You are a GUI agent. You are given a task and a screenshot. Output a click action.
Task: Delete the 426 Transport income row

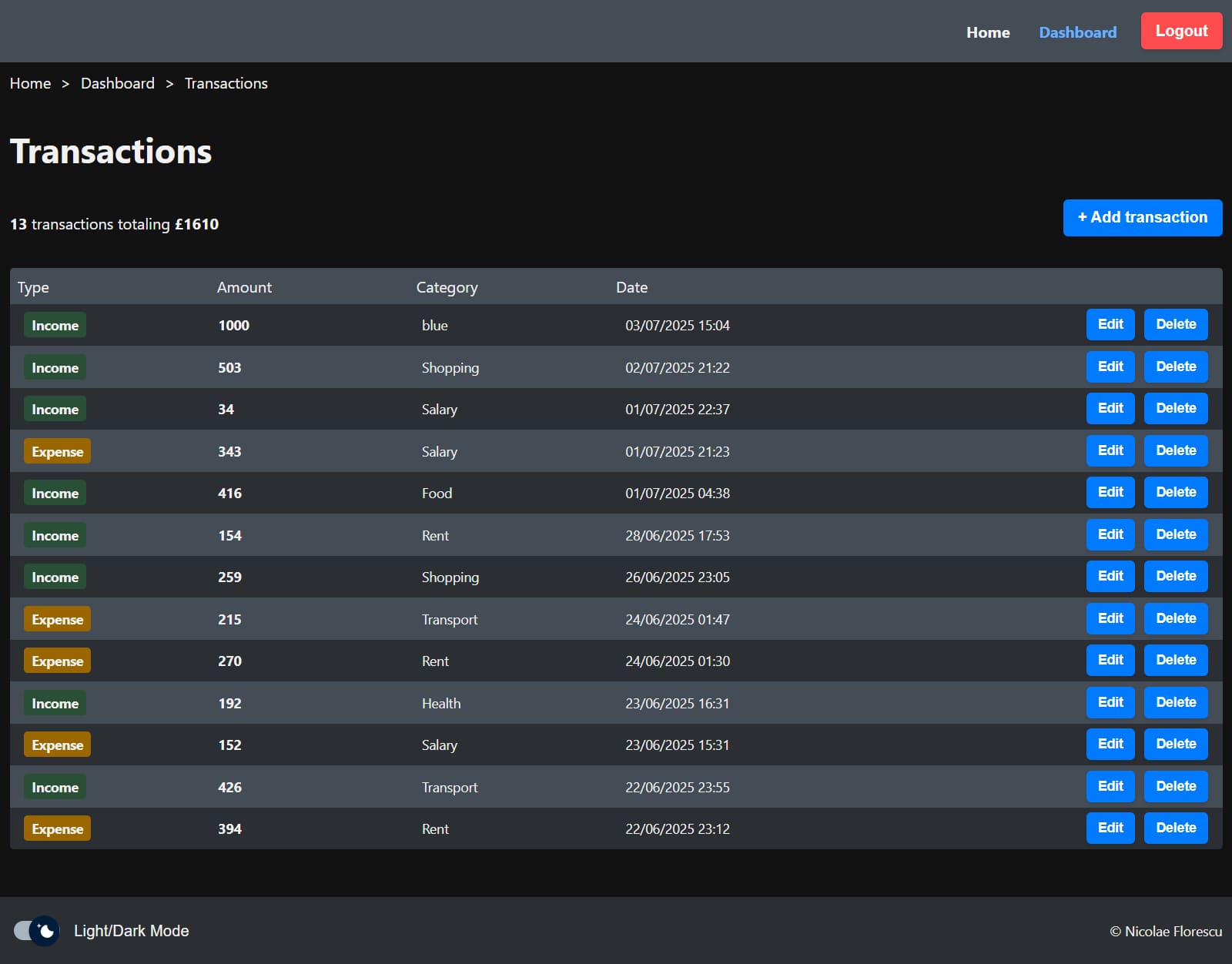click(x=1175, y=786)
